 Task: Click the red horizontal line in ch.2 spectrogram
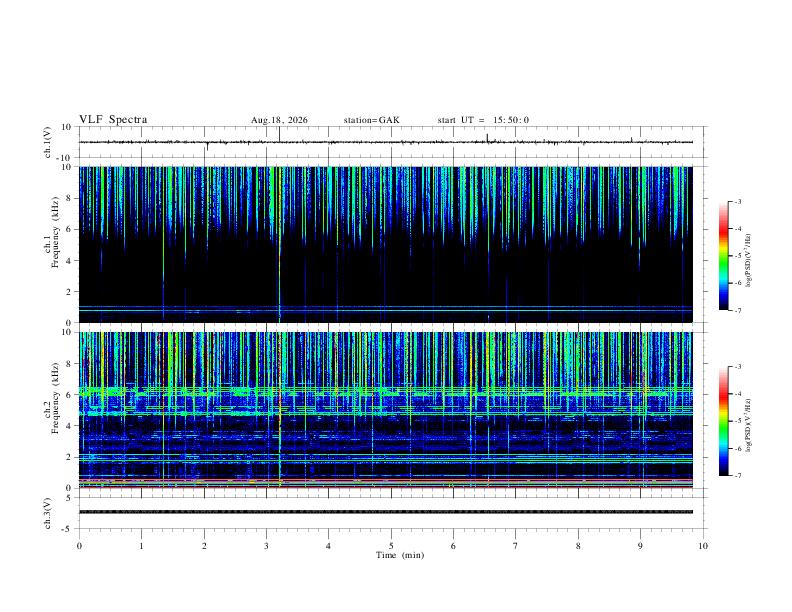386,480
